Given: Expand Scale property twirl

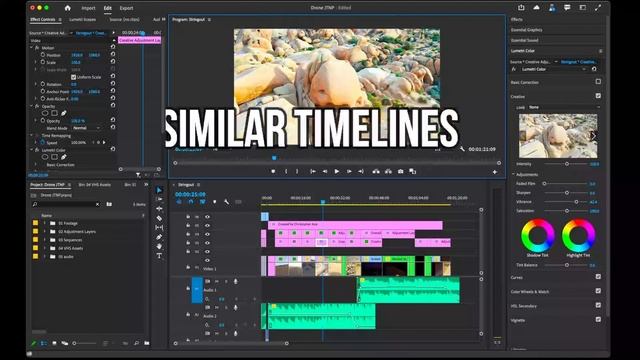Looking at the screenshot, I should pos(36,62).
